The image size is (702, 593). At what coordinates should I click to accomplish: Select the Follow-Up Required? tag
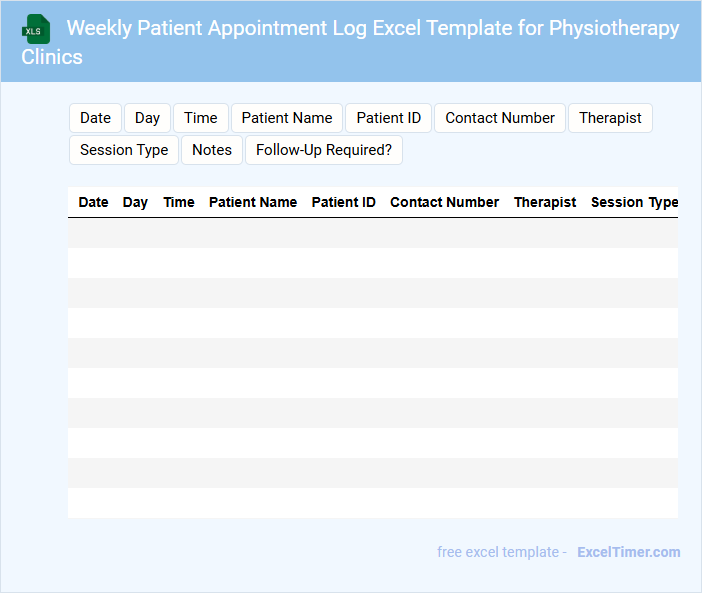pyautogui.click(x=324, y=150)
